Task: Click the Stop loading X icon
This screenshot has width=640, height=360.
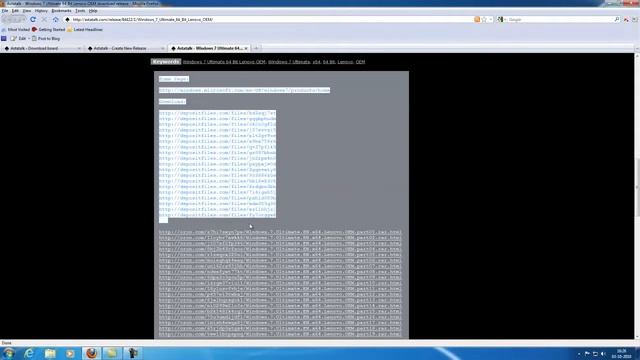Action: pos(44,19)
